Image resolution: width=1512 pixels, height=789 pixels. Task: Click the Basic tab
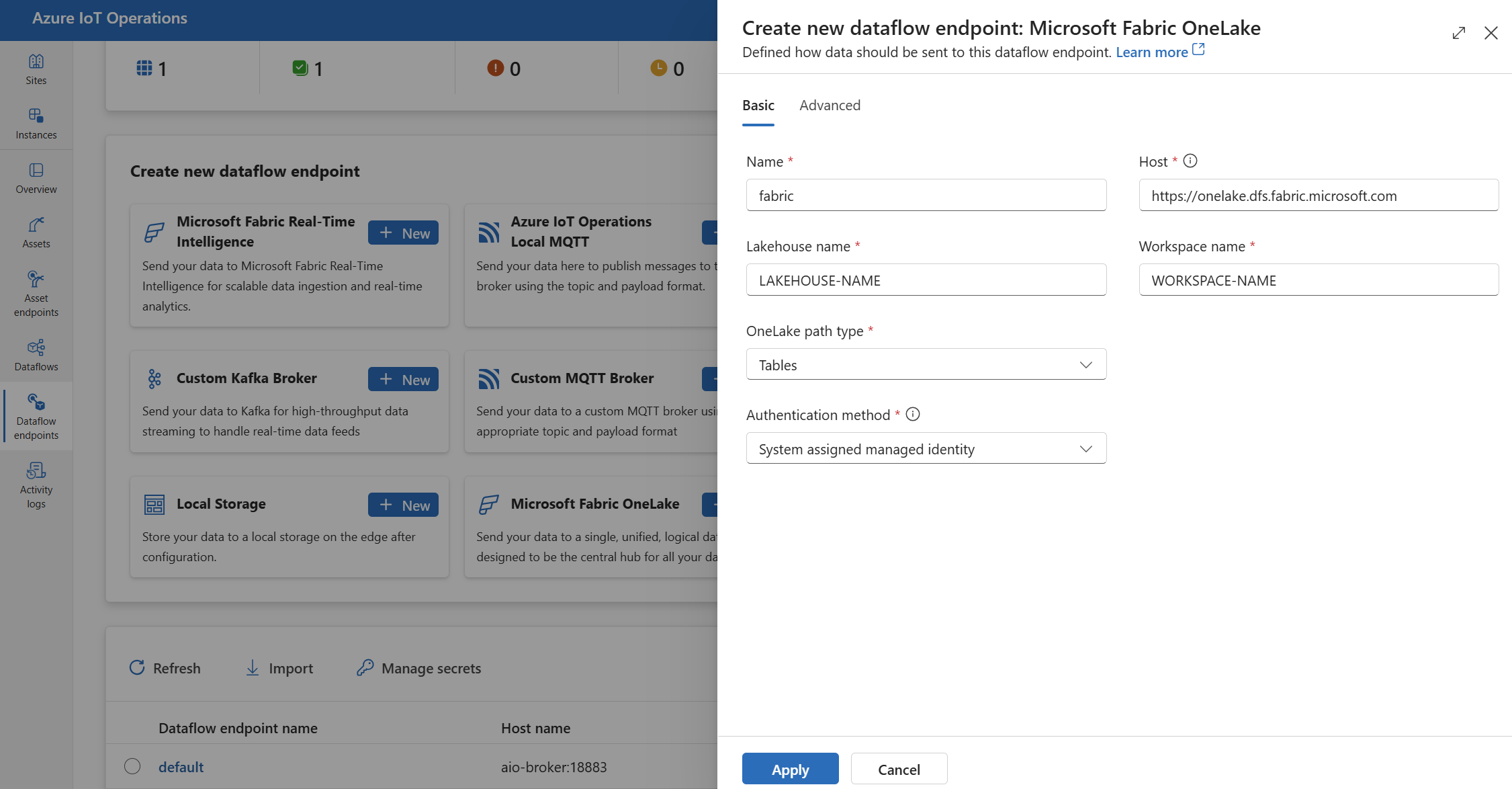point(759,104)
